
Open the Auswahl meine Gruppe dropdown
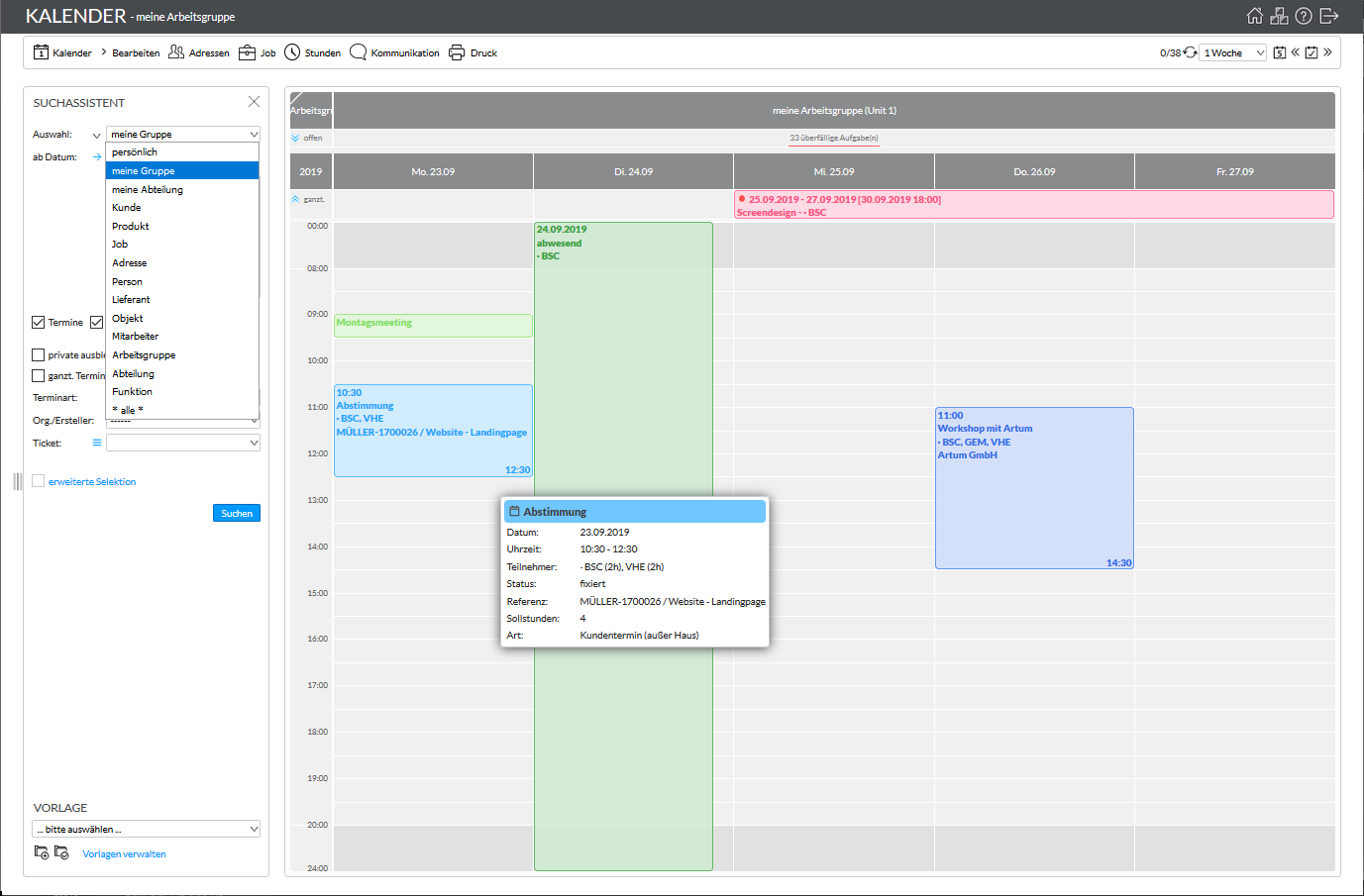[183, 134]
